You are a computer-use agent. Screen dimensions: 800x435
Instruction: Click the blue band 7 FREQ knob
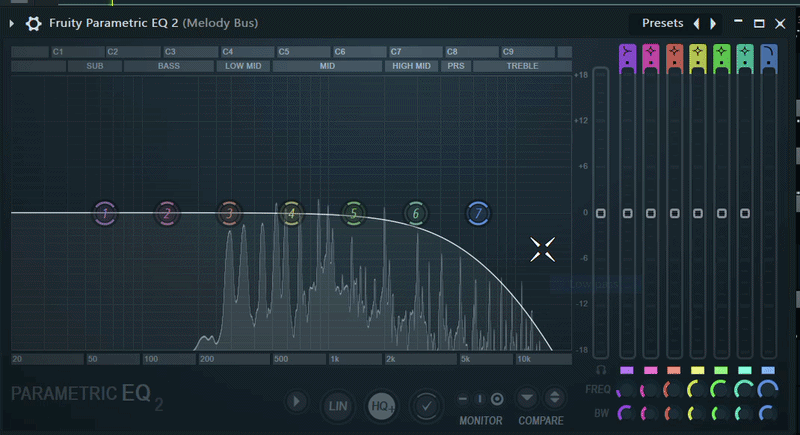click(x=768, y=390)
